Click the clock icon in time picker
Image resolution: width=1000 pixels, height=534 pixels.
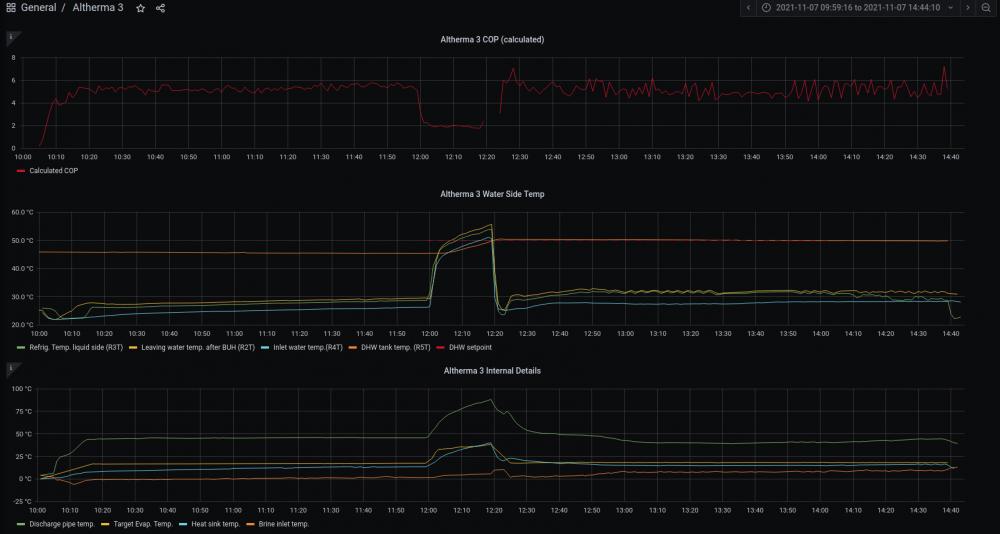[766, 8]
